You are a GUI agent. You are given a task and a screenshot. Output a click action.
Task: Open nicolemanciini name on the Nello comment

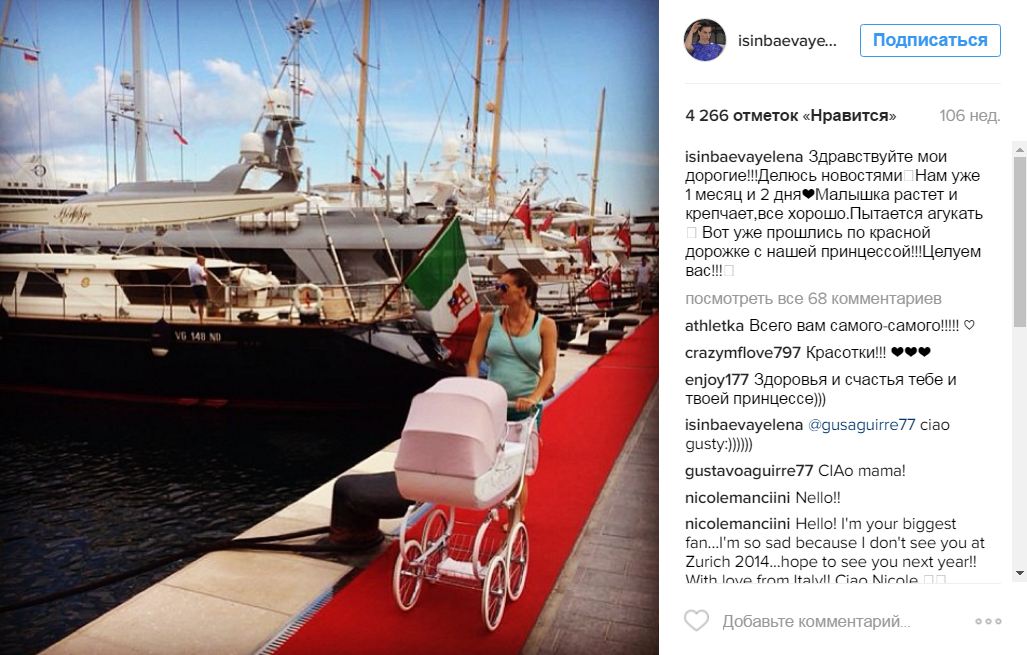click(x=738, y=498)
